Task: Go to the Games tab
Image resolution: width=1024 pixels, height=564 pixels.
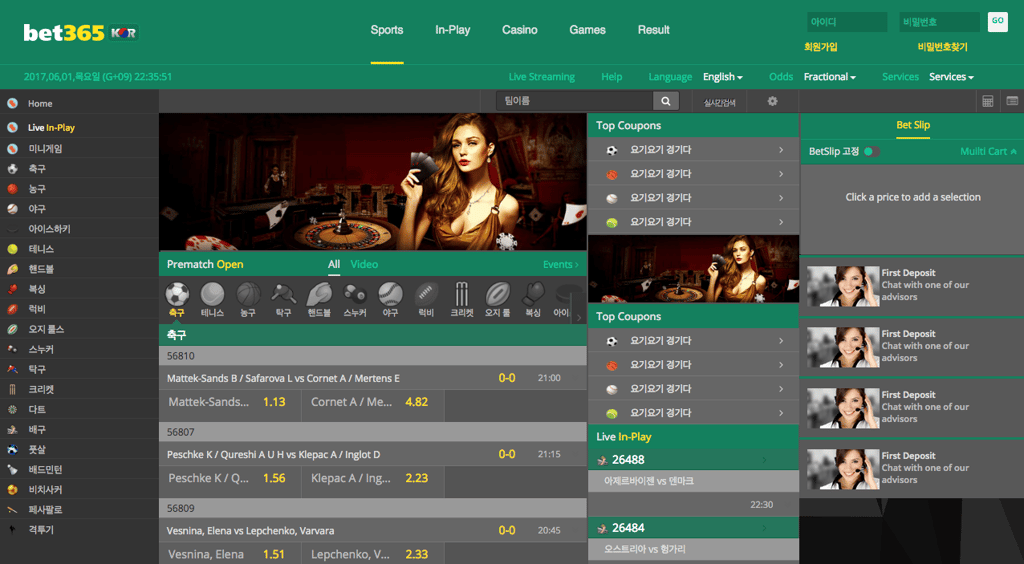Action: 587,30
